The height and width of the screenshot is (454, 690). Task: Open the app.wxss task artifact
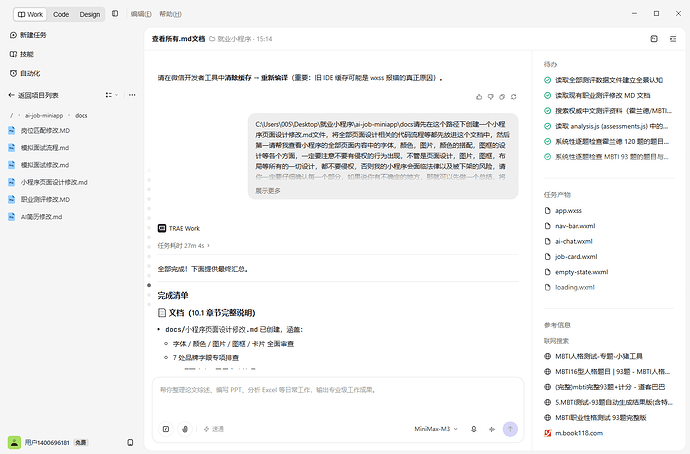click(563, 211)
